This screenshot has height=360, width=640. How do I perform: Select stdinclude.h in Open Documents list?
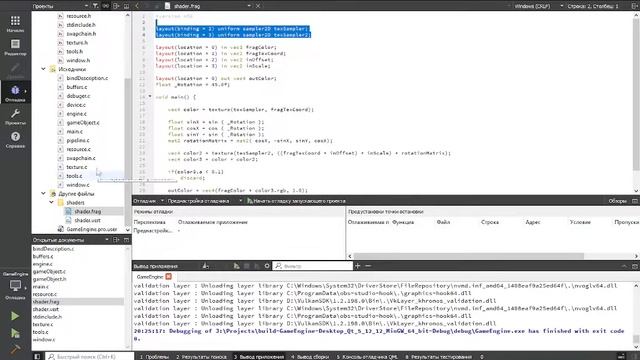pos(47,316)
